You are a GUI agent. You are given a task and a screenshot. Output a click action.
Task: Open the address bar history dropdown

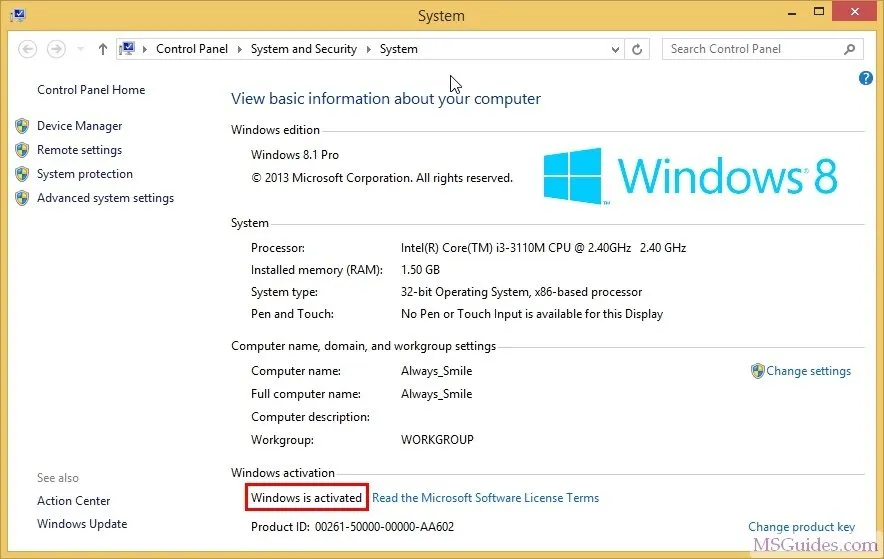click(x=615, y=50)
